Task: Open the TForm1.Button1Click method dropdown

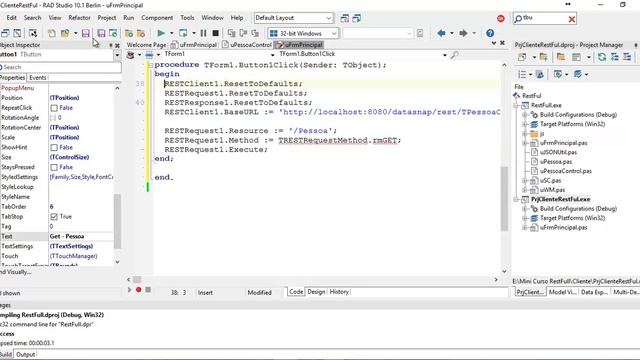Action: pos(444,55)
